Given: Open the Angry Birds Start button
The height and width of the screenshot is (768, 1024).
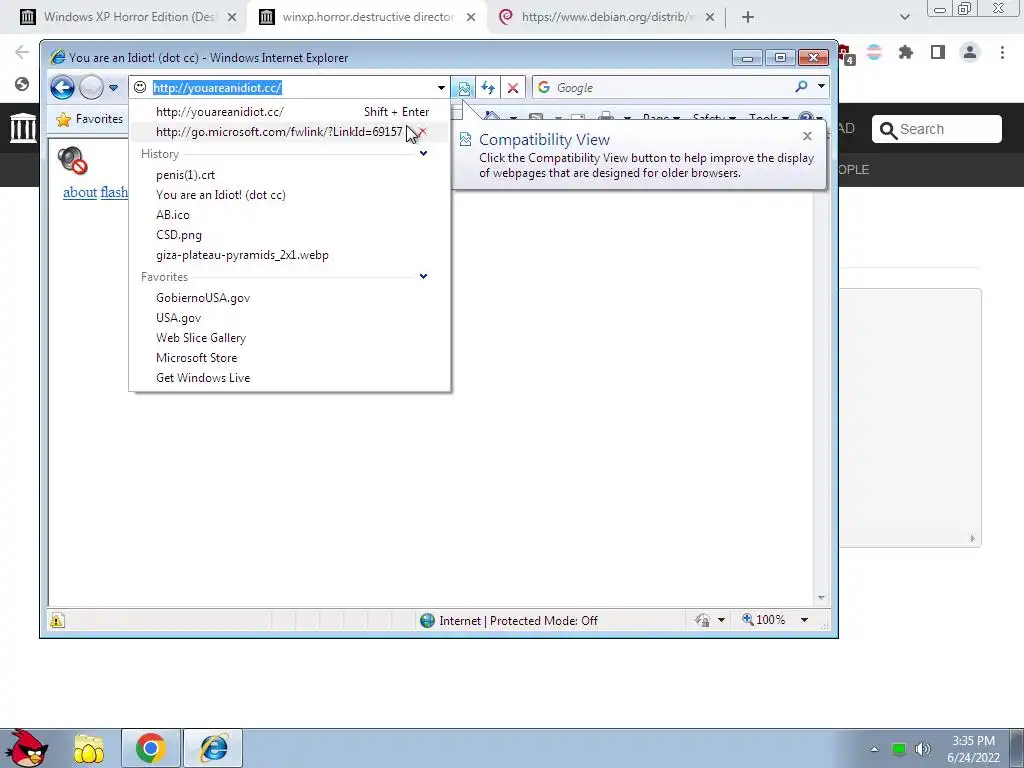Looking at the screenshot, I should (x=27, y=748).
